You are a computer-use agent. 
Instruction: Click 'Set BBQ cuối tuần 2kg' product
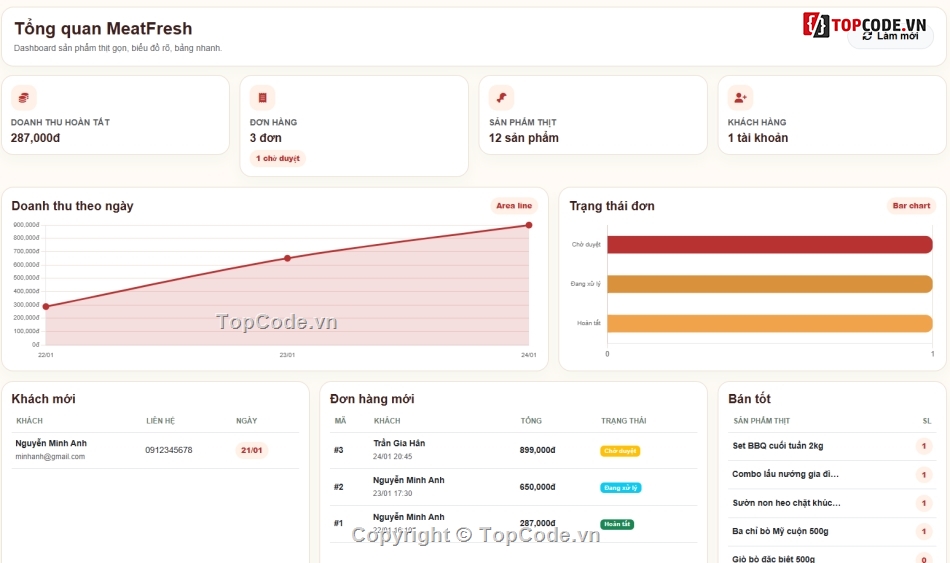777,446
